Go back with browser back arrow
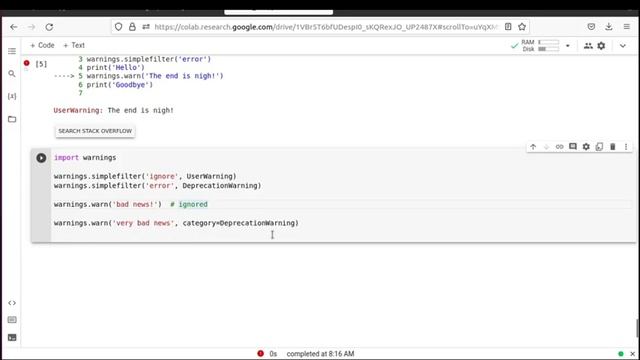640x360 pixels. (x=14, y=27)
